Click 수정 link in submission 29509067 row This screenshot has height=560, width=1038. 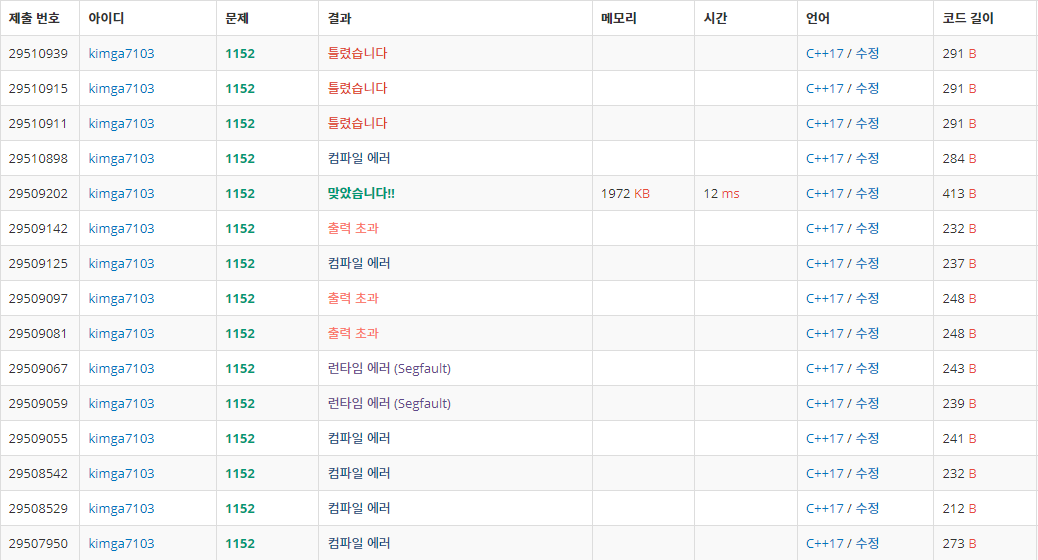[867, 369]
